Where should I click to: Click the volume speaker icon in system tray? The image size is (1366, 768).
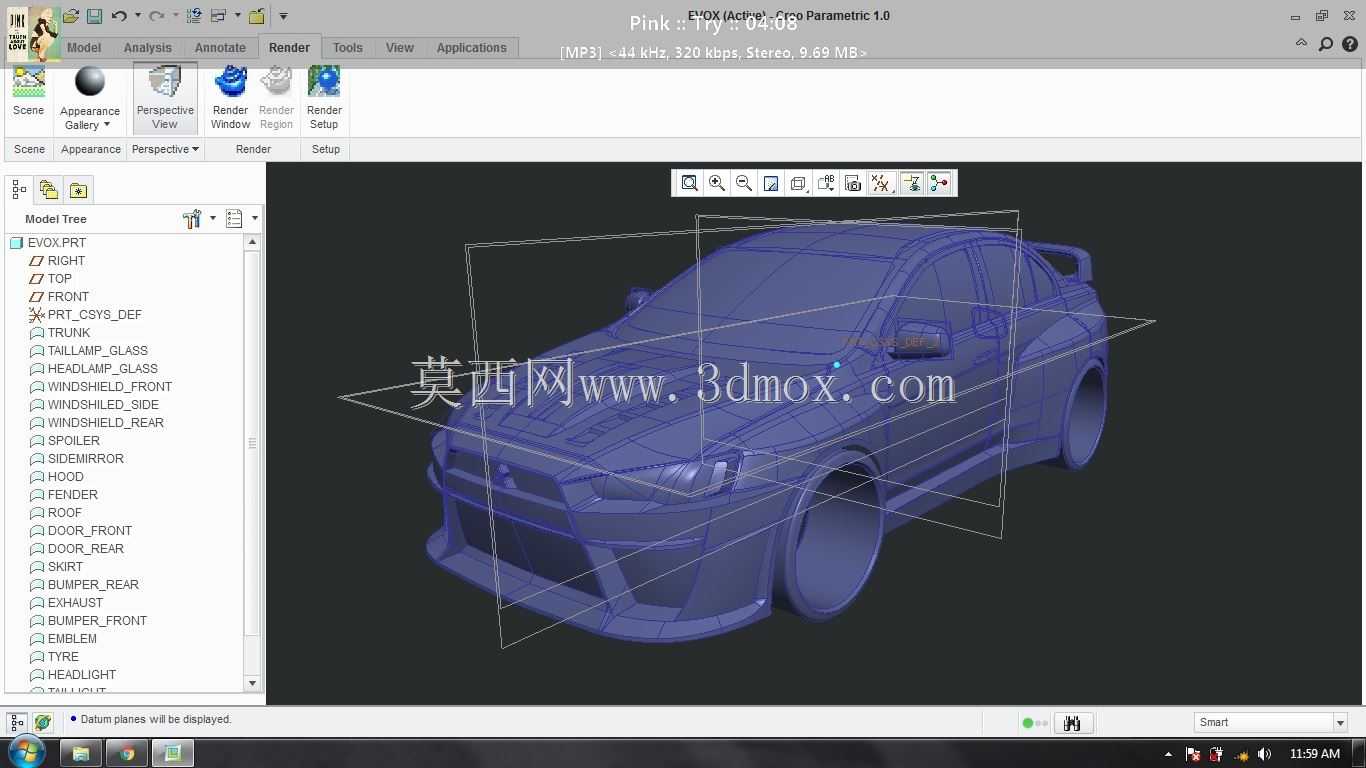pyautogui.click(x=1264, y=754)
